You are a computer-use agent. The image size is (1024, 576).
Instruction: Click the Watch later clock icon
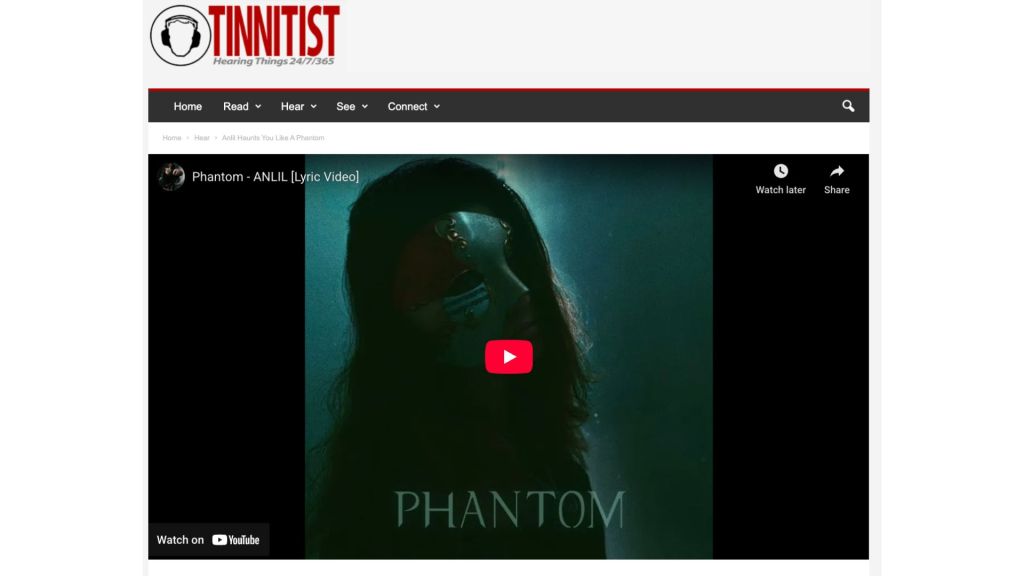pyautogui.click(x=780, y=171)
